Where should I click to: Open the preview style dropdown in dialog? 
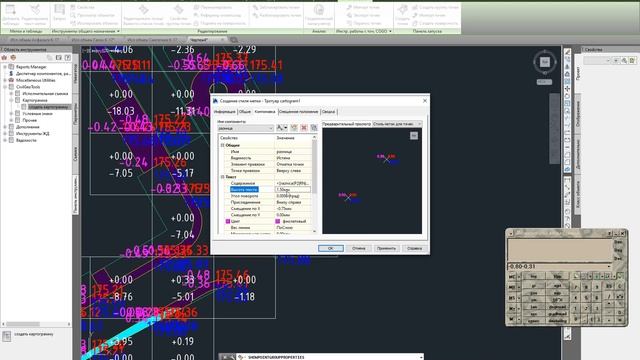coord(397,123)
